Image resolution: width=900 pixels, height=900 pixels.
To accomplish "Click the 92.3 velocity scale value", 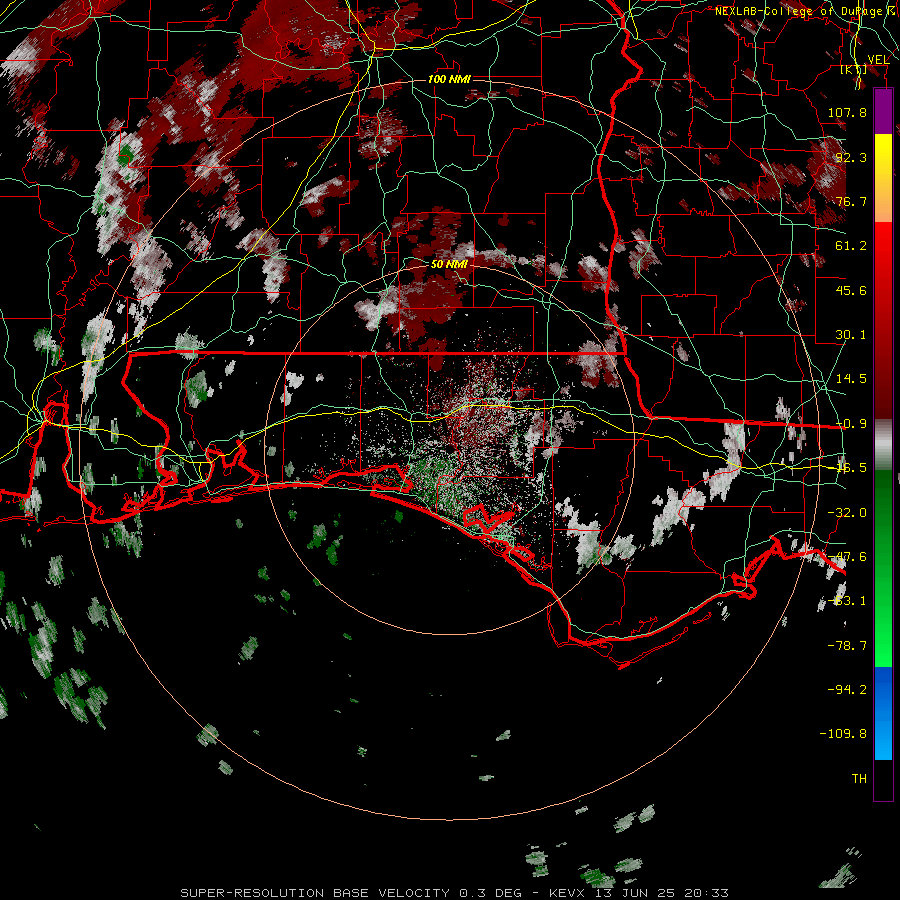I will coord(851,157).
